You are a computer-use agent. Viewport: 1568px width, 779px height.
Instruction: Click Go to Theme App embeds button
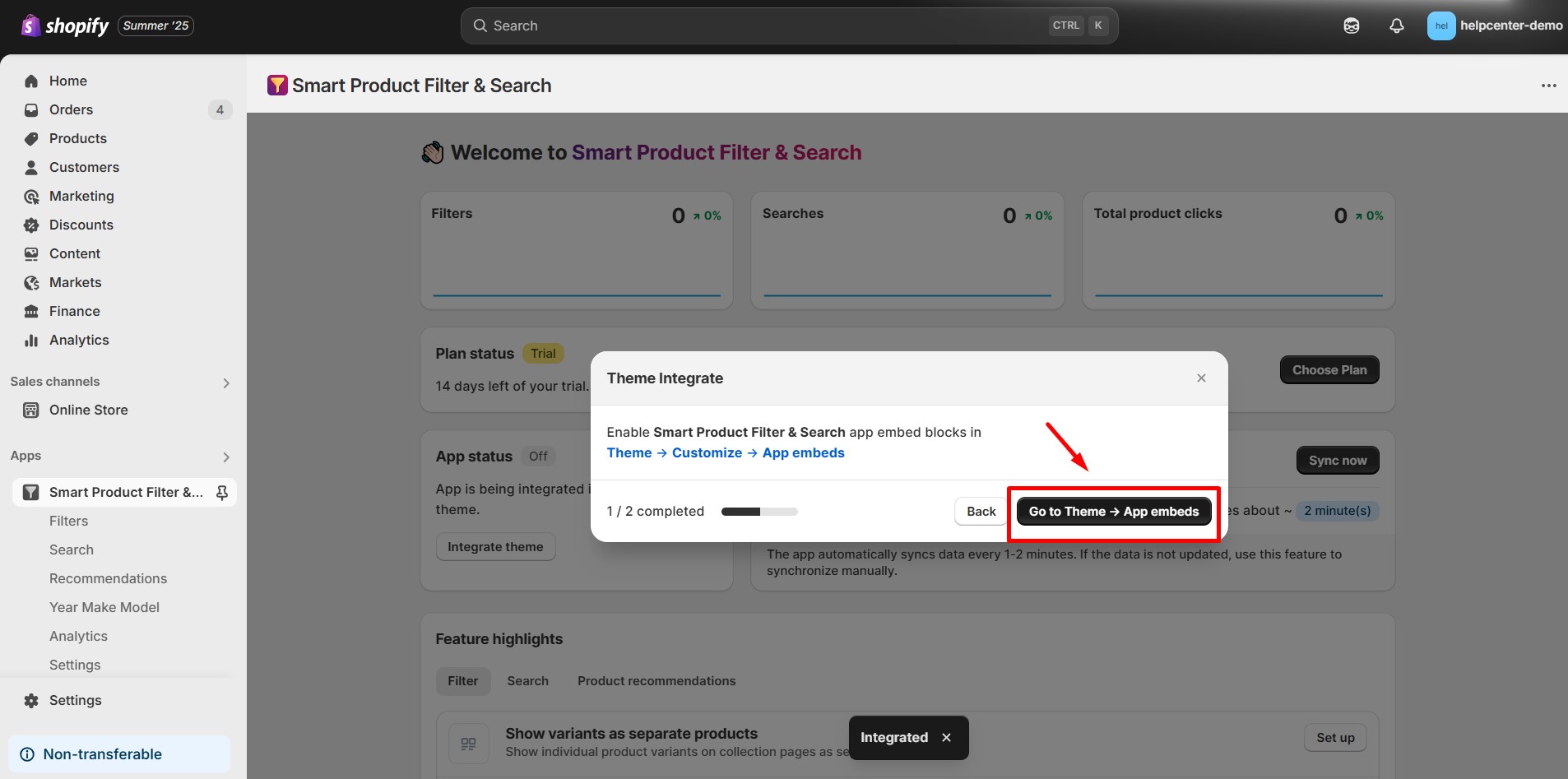[x=1113, y=511]
